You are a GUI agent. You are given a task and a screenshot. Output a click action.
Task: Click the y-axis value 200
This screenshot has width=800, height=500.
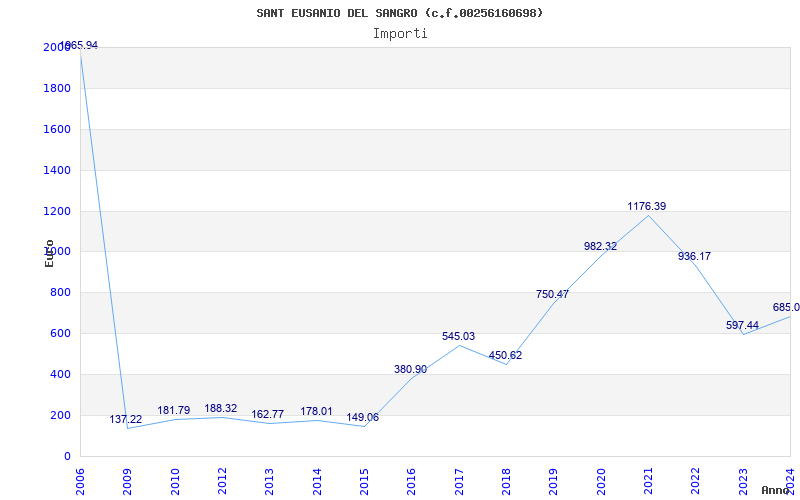point(60,415)
